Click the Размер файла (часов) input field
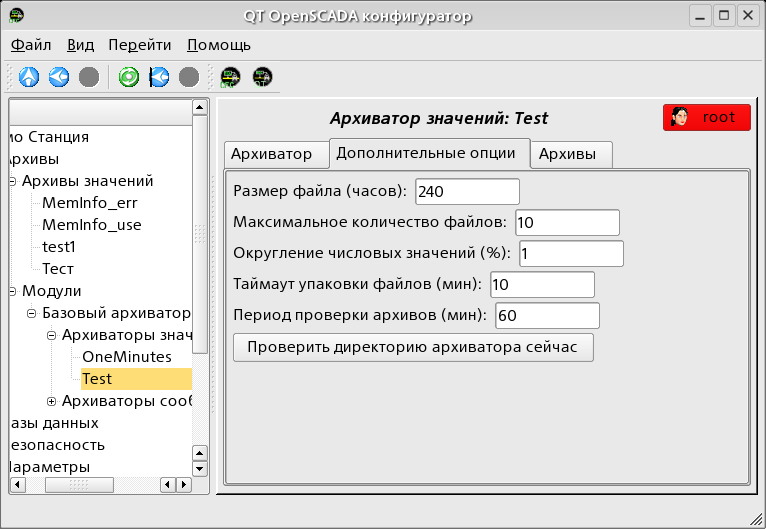This screenshot has height=529, width=766. [467, 191]
